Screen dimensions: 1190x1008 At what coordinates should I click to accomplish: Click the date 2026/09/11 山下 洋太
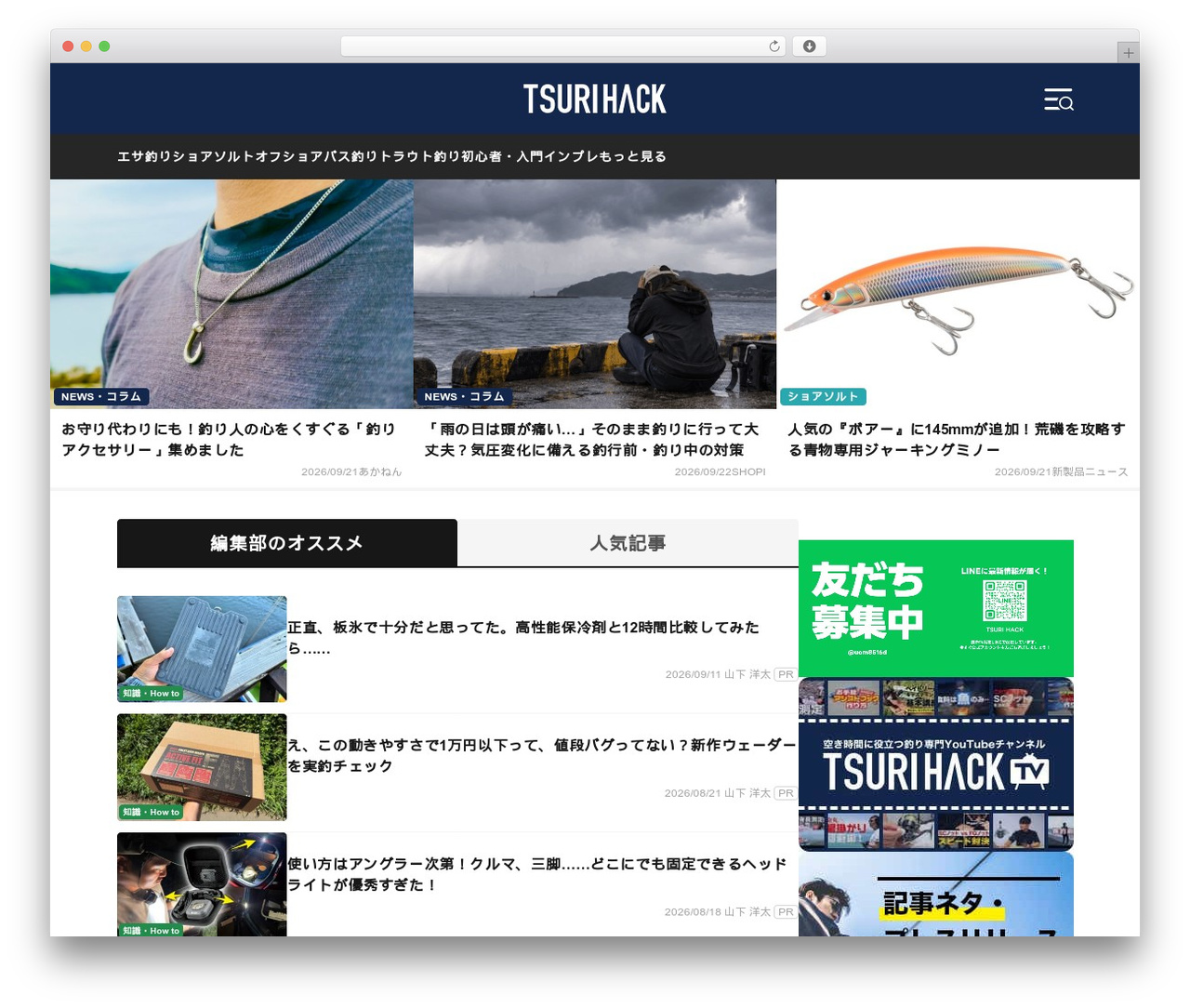coord(718,674)
